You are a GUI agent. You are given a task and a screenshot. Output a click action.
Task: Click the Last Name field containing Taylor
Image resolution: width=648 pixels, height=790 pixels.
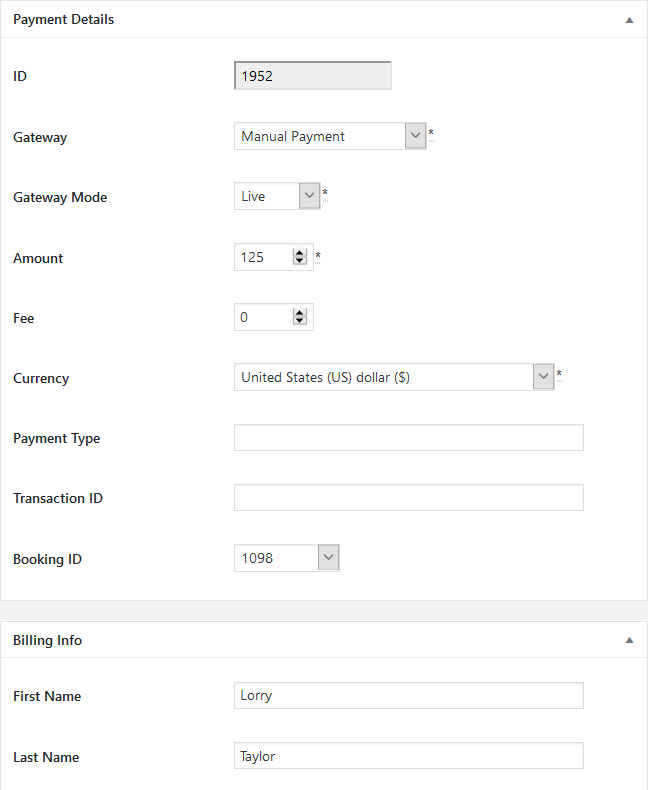click(409, 755)
